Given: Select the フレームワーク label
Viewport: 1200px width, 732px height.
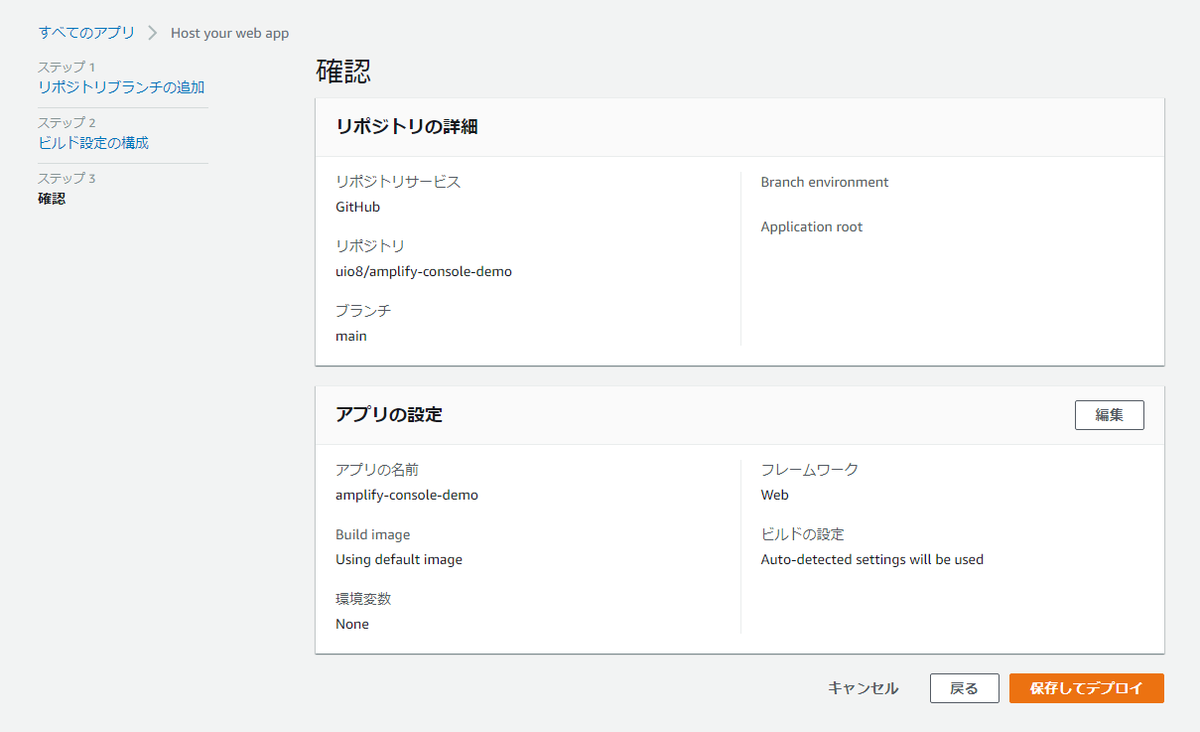Looking at the screenshot, I should coord(810,470).
